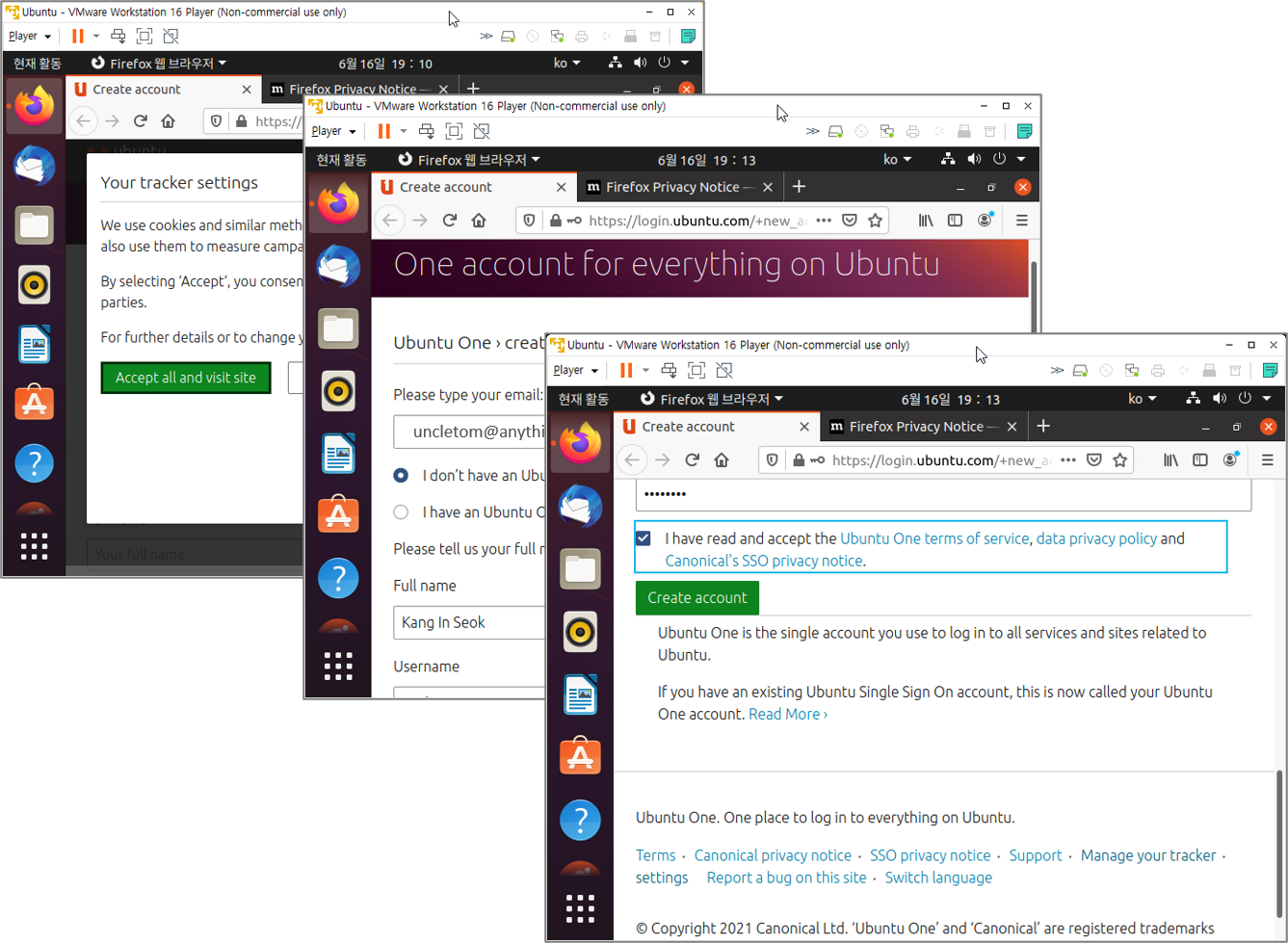The height and width of the screenshot is (943, 1288).
Task: Select "I have an Ubuntu One" radio option
Action: point(401,511)
